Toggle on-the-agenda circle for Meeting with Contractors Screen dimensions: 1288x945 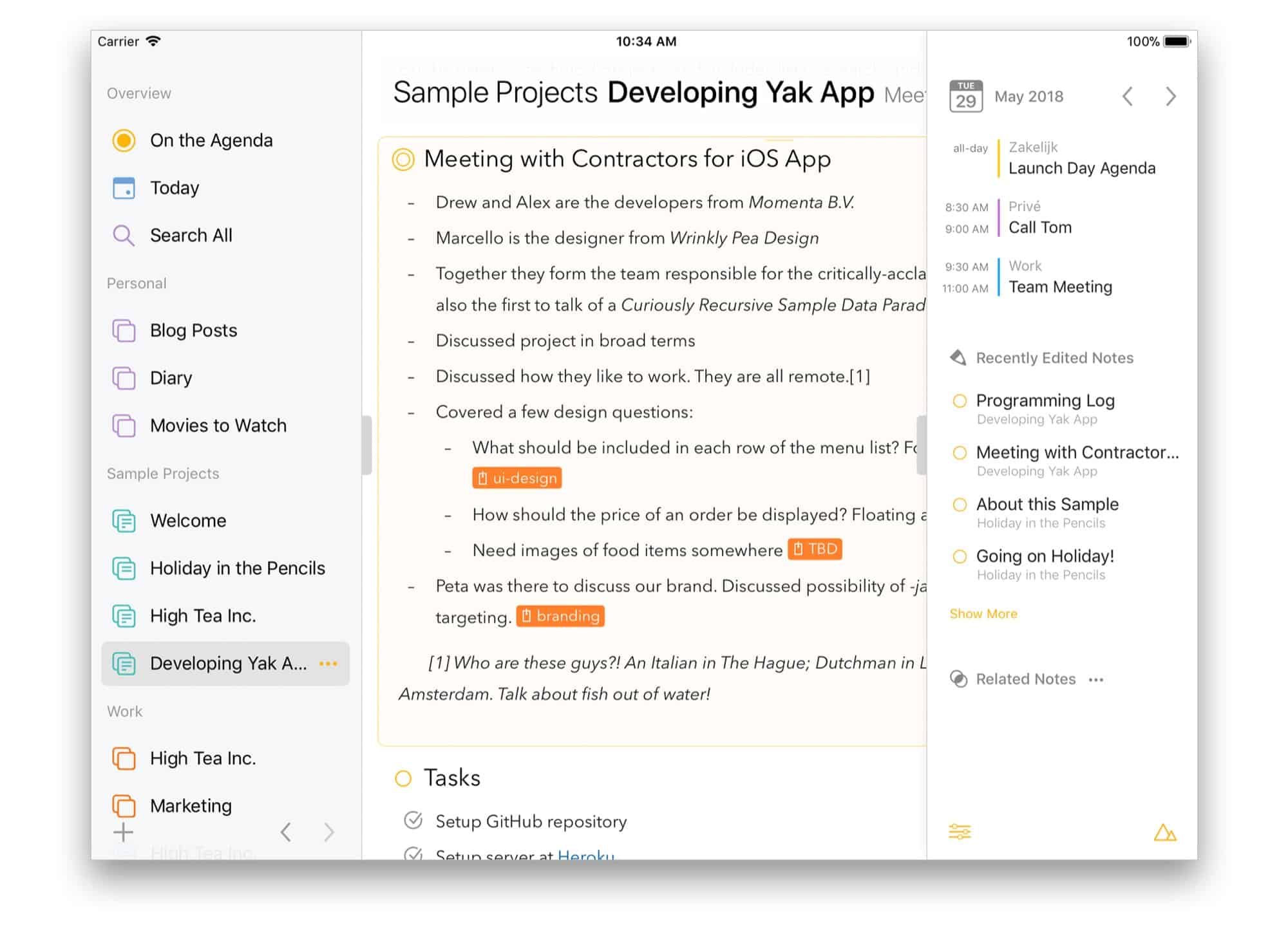pos(403,160)
